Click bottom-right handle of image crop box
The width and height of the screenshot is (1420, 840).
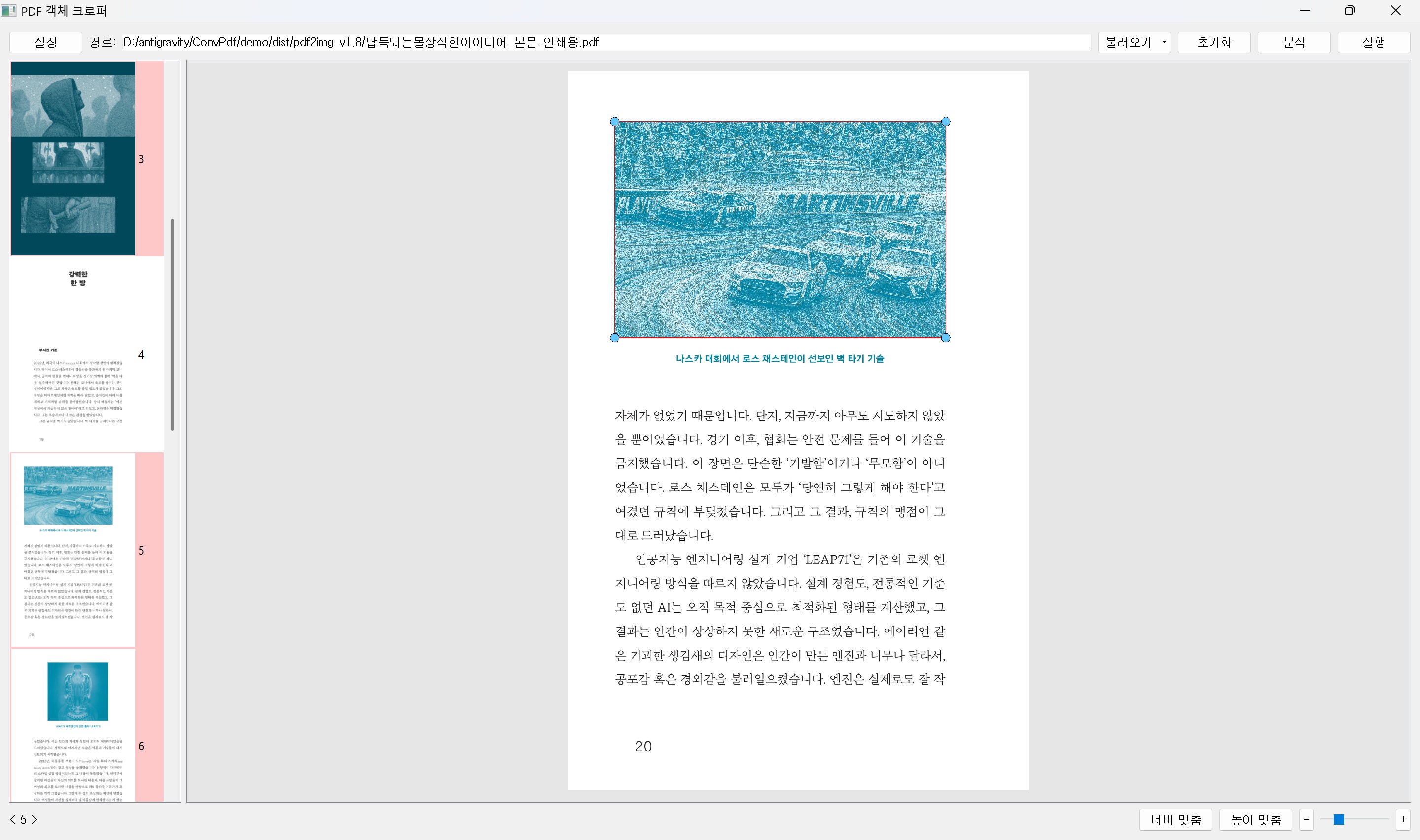click(x=946, y=338)
